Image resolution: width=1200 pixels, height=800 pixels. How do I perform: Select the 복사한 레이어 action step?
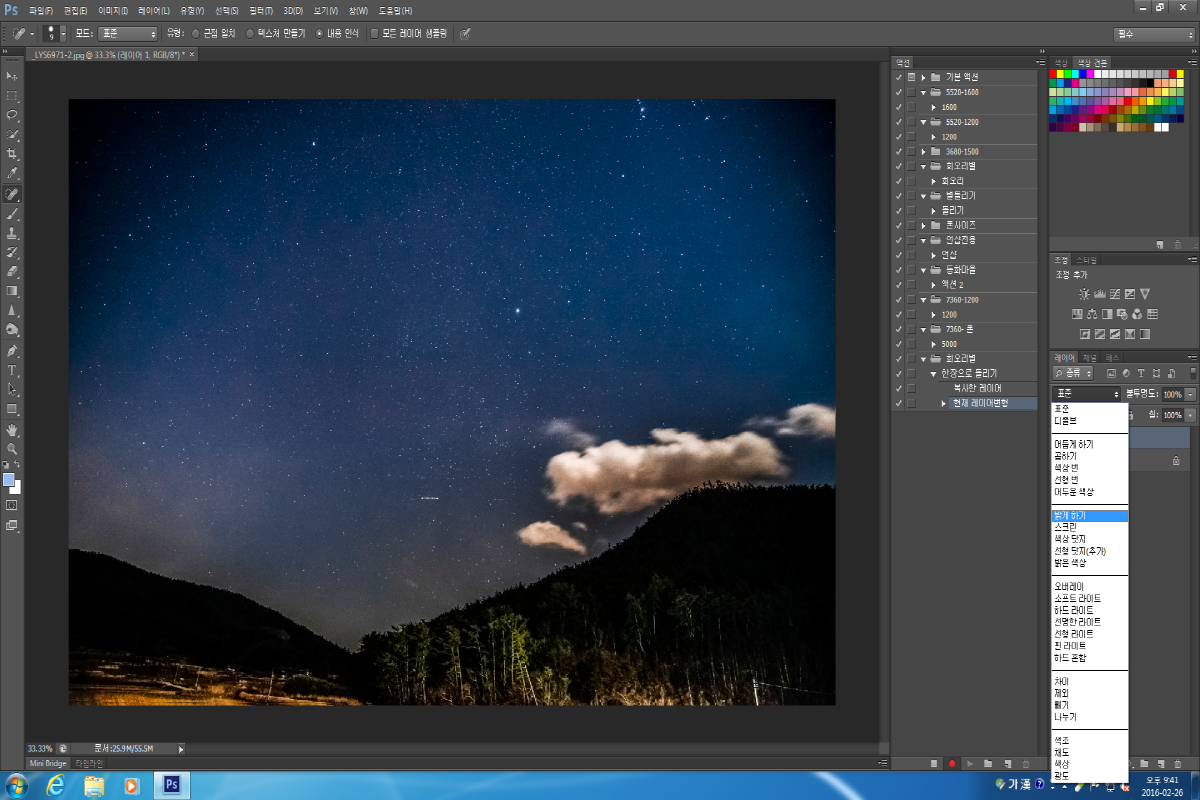click(x=977, y=388)
